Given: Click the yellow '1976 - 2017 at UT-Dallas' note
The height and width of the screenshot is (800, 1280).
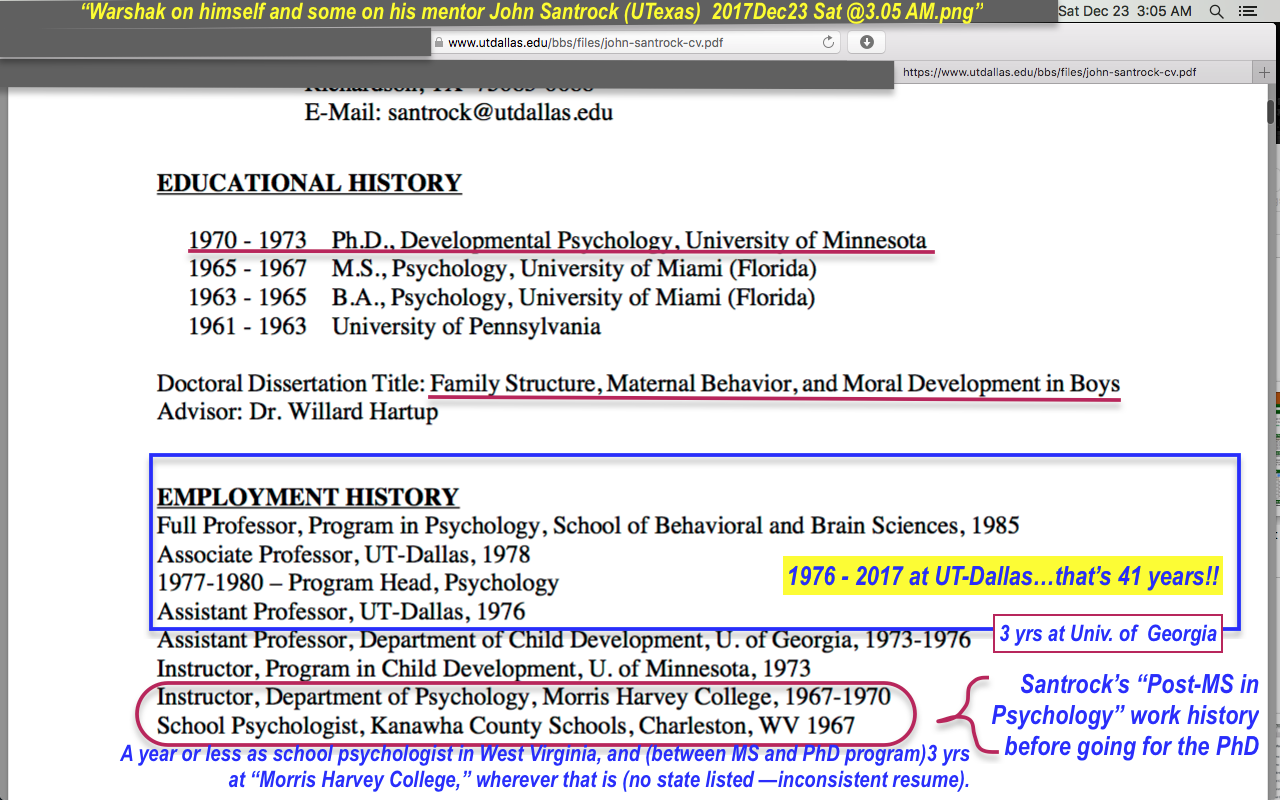Looking at the screenshot, I should coord(1005,577).
